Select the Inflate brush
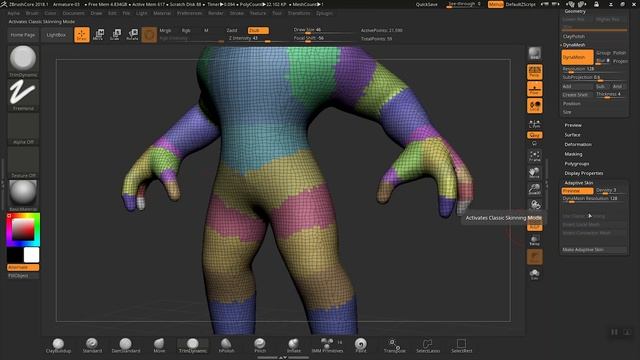The height and width of the screenshot is (360, 640). pos(293,345)
